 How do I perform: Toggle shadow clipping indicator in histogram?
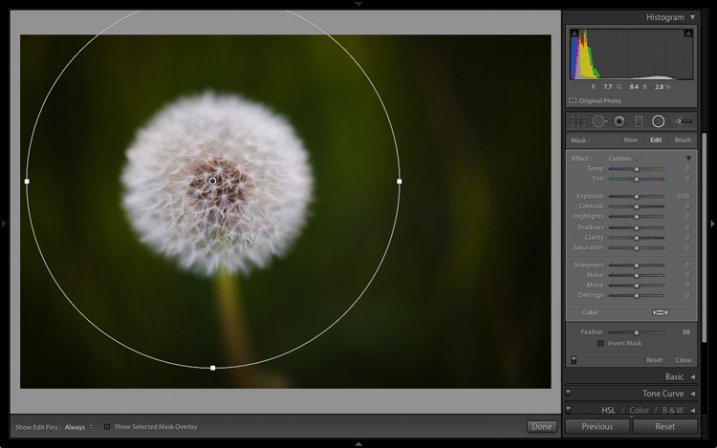574,34
